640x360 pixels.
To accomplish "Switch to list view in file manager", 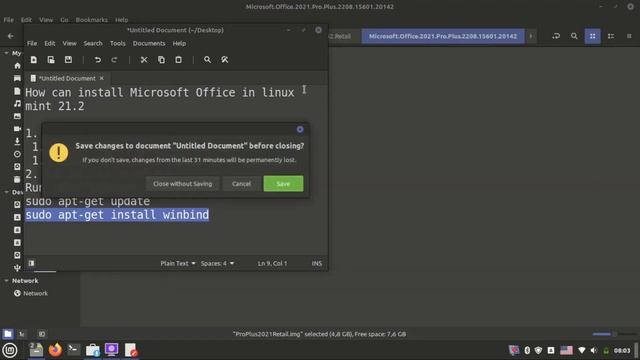I will coord(611,36).
